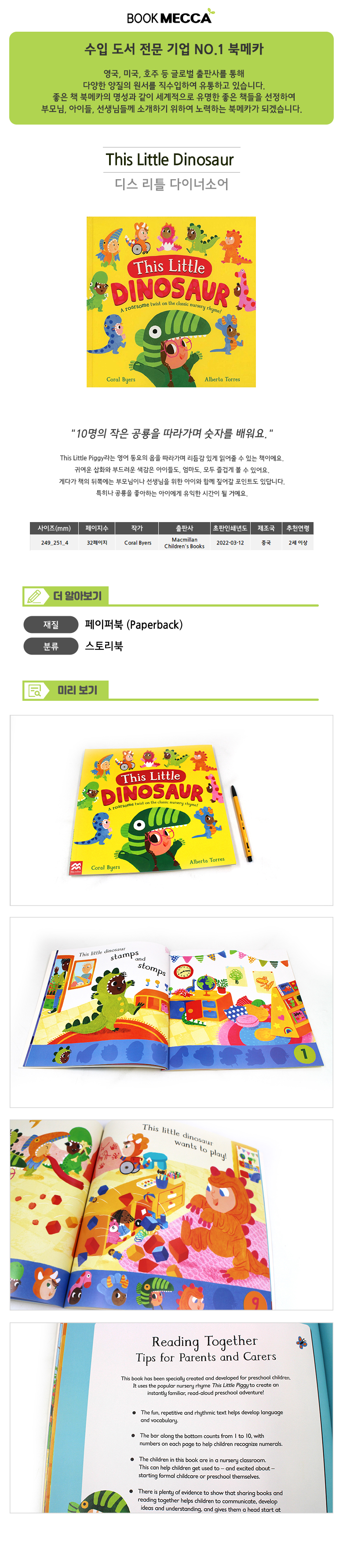Open the stamps and stomps spread photo
This screenshot has width=343, height=1568.
[171, 1012]
